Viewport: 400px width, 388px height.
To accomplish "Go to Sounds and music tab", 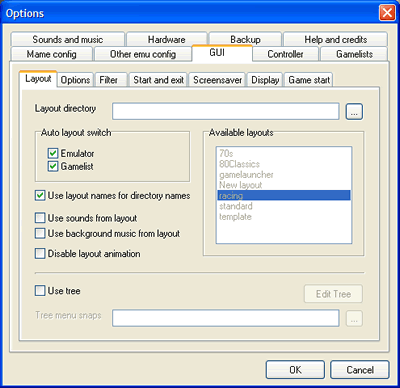I will point(68,39).
